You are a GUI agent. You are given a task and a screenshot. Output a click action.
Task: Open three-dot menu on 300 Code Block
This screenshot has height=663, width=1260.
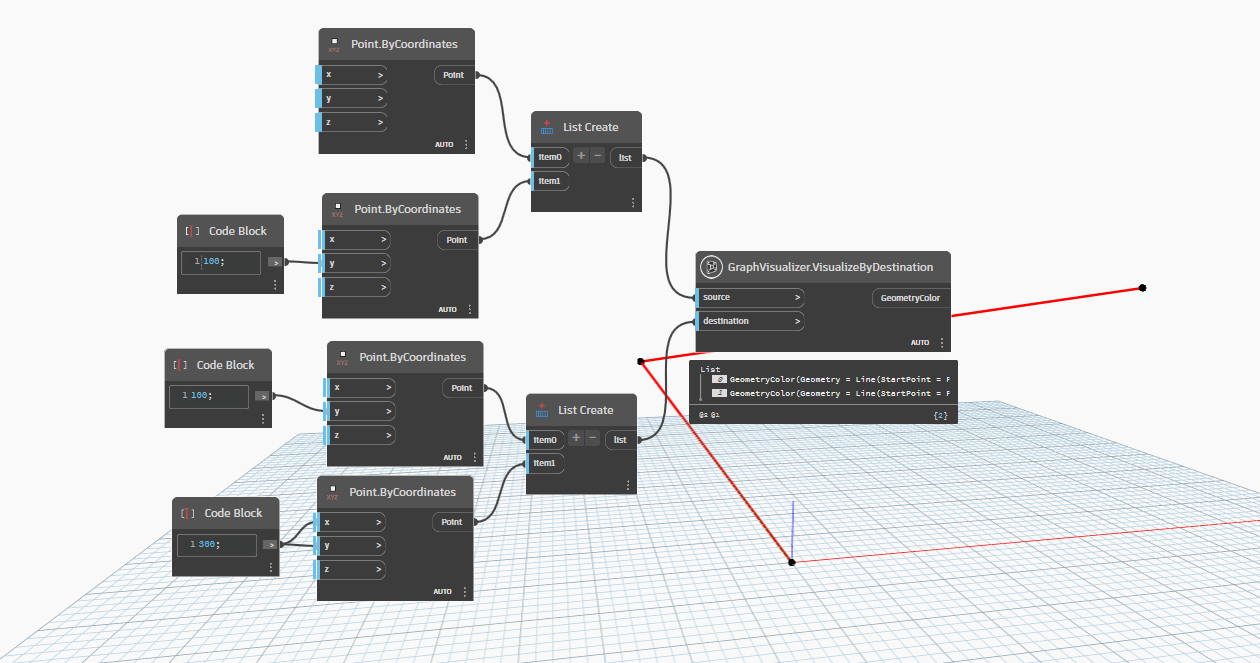(x=270, y=567)
